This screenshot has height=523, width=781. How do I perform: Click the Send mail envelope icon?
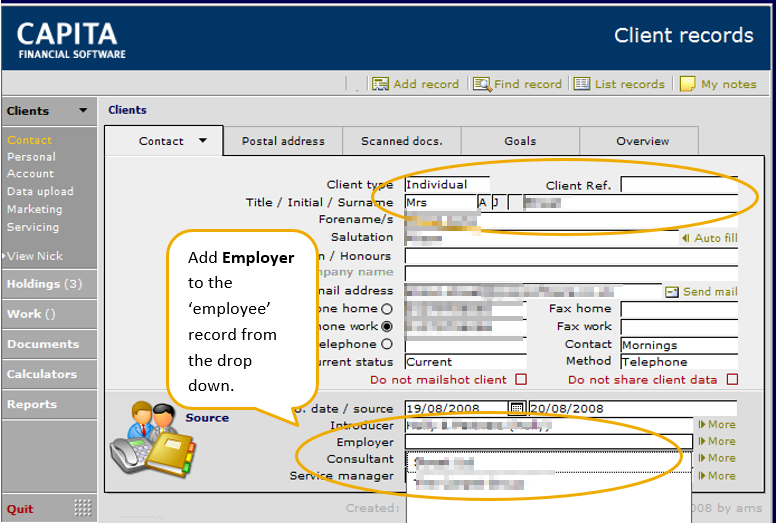672,292
